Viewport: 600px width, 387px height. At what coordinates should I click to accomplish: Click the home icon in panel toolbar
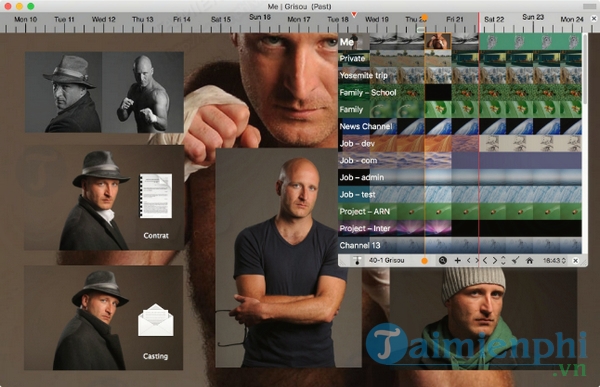point(530,260)
